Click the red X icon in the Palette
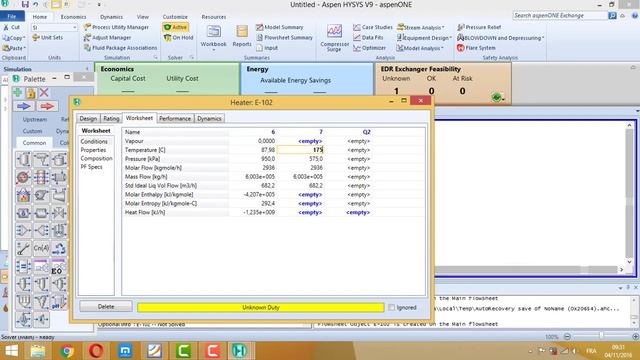The width and height of the screenshot is (640, 360). click(x=44, y=92)
